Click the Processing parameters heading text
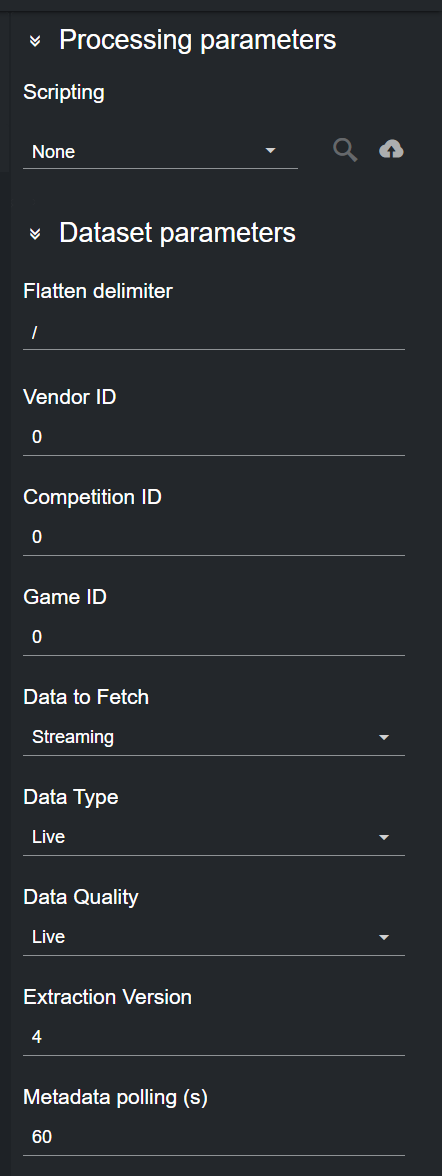Screen dimensions: 442x1176 pos(197,40)
